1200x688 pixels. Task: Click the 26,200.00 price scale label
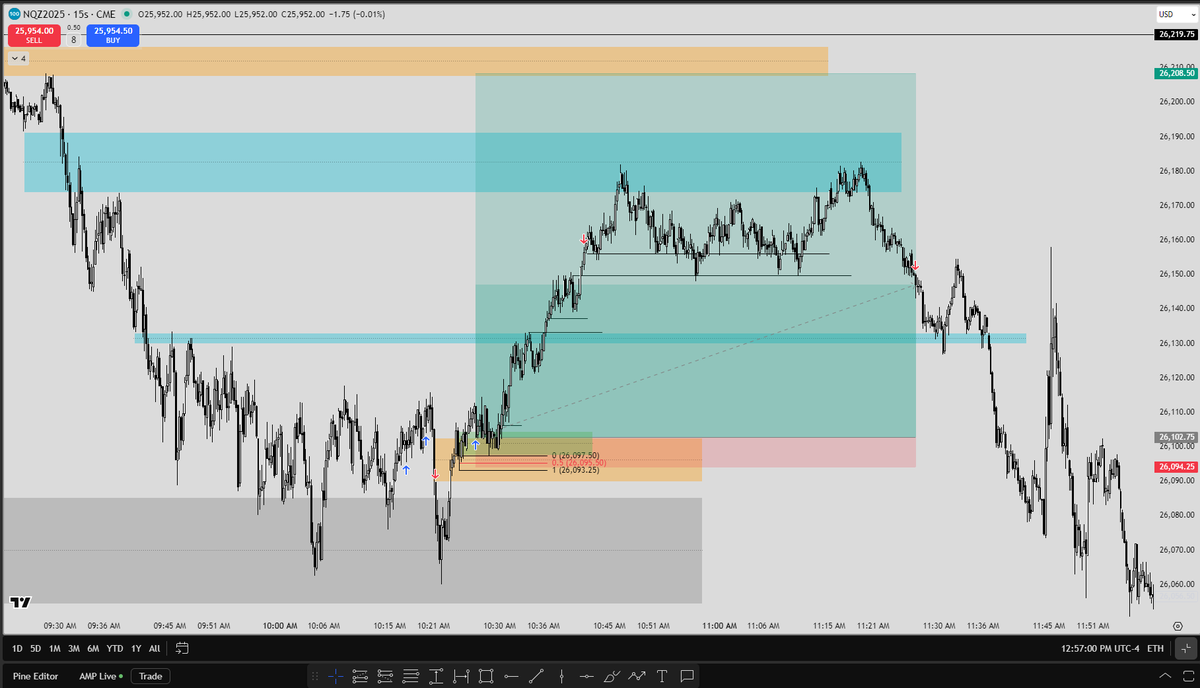click(x=1176, y=101)
